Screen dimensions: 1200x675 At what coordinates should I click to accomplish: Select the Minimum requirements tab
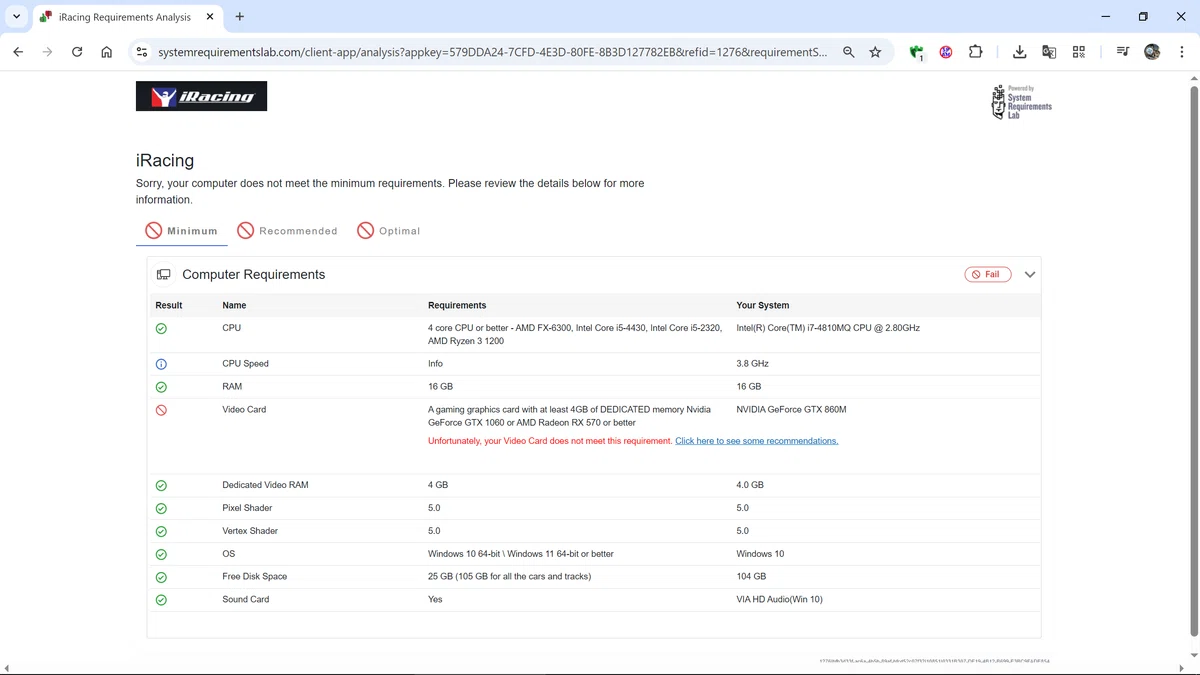(181, 231)
